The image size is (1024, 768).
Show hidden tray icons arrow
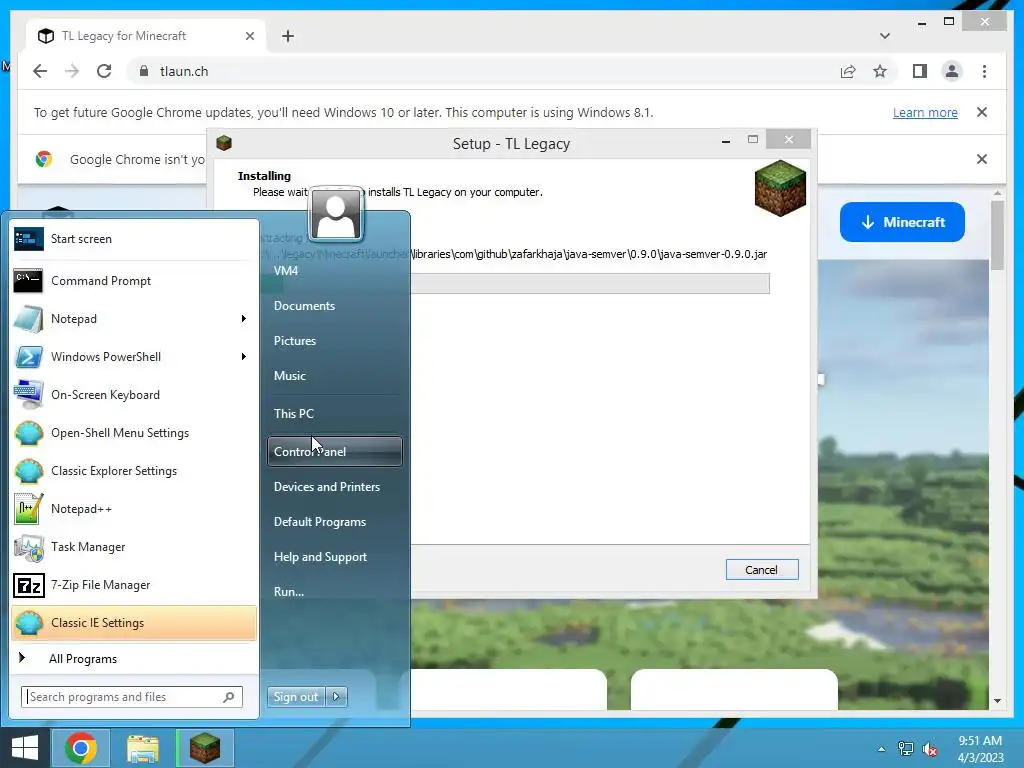click(x=882, y=749)
